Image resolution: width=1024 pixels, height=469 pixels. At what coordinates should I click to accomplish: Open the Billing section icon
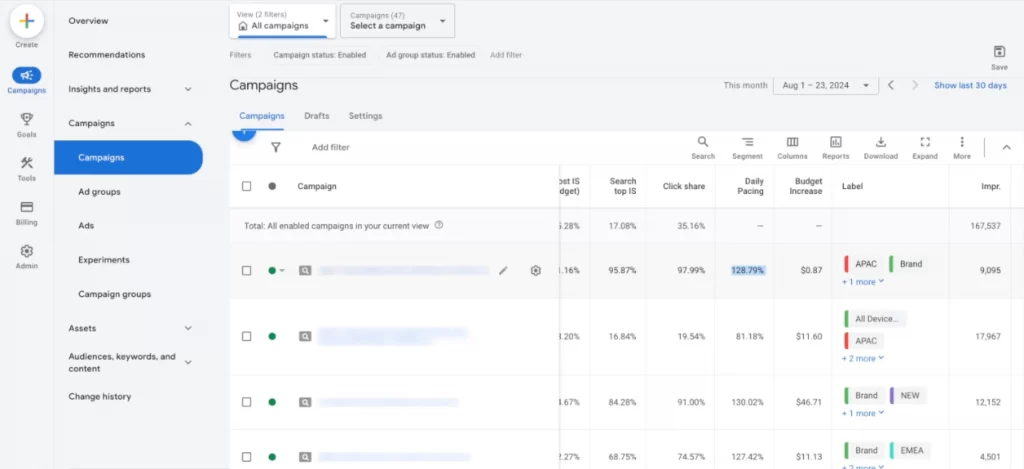point(27,207)
